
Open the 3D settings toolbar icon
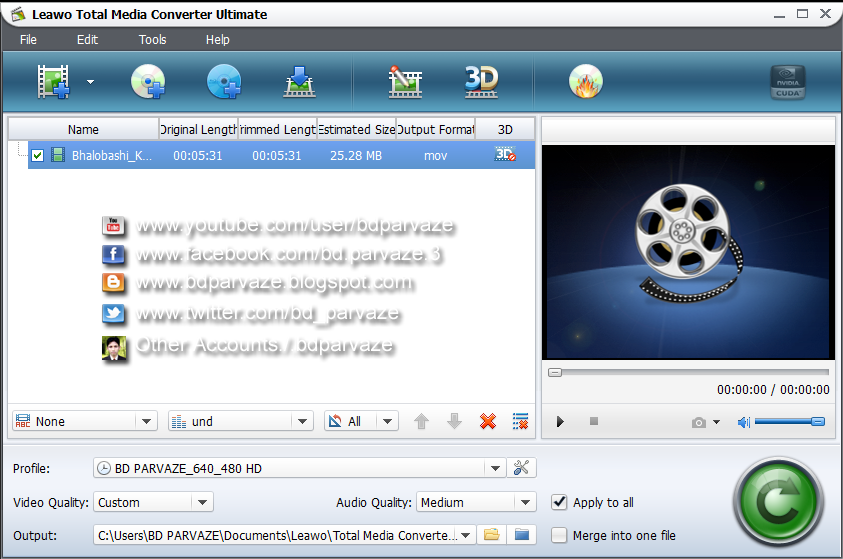481,82
